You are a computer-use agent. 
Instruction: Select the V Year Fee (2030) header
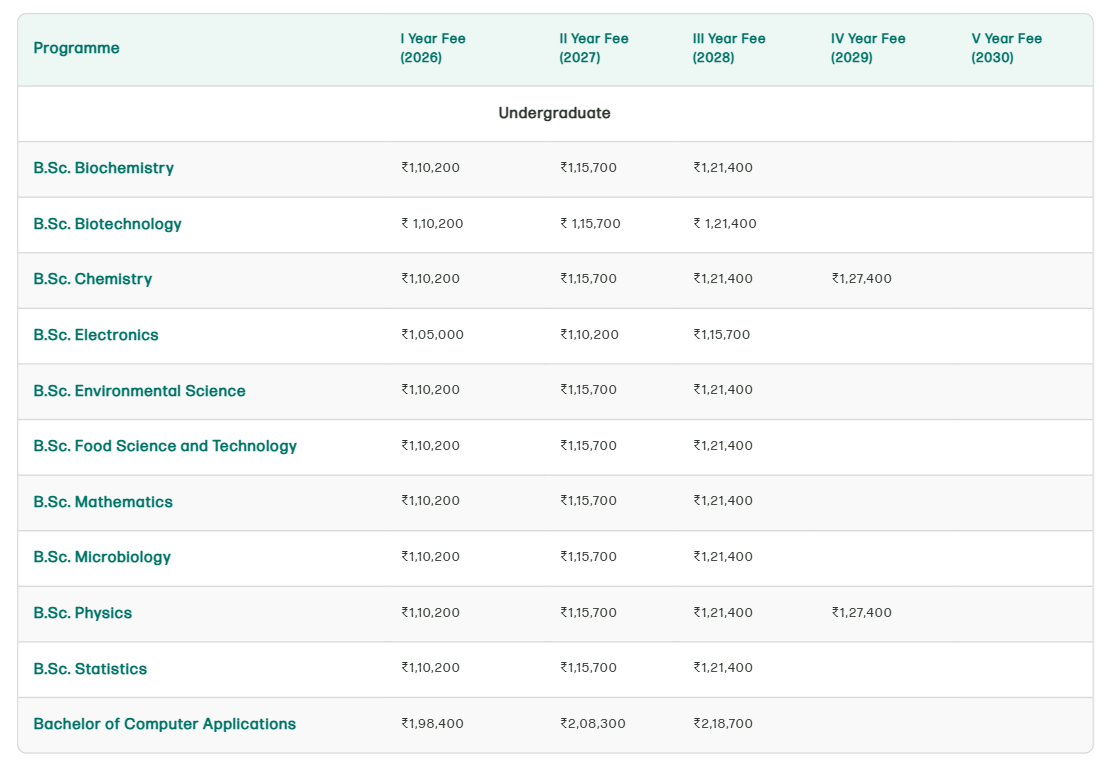coord(1005,47)
